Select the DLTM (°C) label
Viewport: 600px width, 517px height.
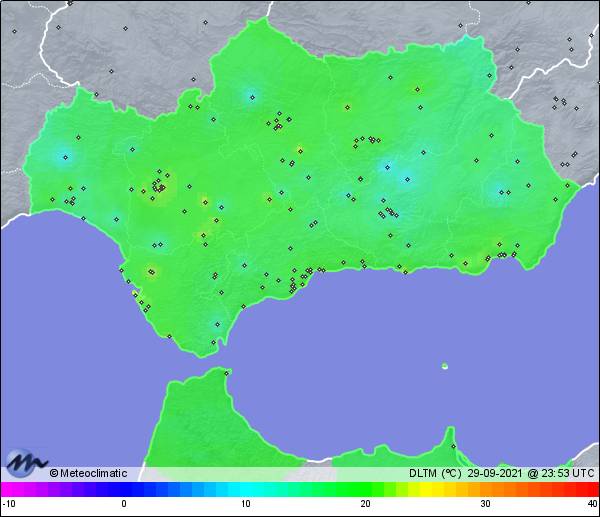click(x=435, y=473)
